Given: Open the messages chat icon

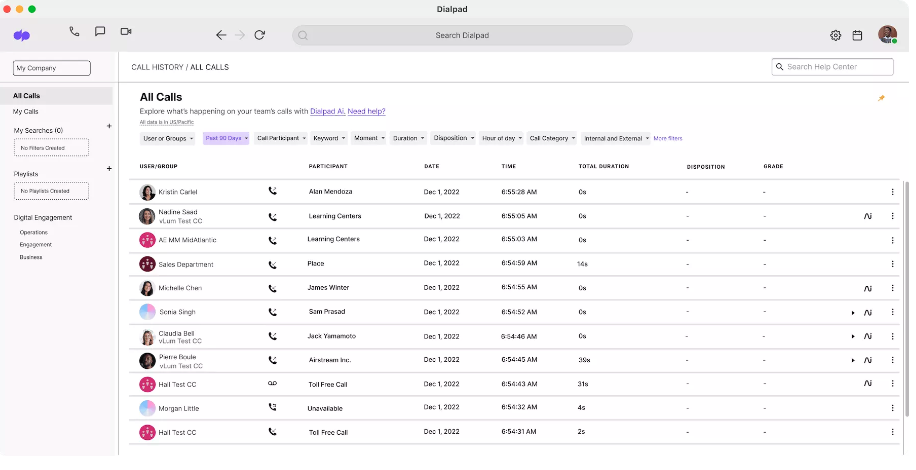Looking at the screenshot, I should coord(100,32).
